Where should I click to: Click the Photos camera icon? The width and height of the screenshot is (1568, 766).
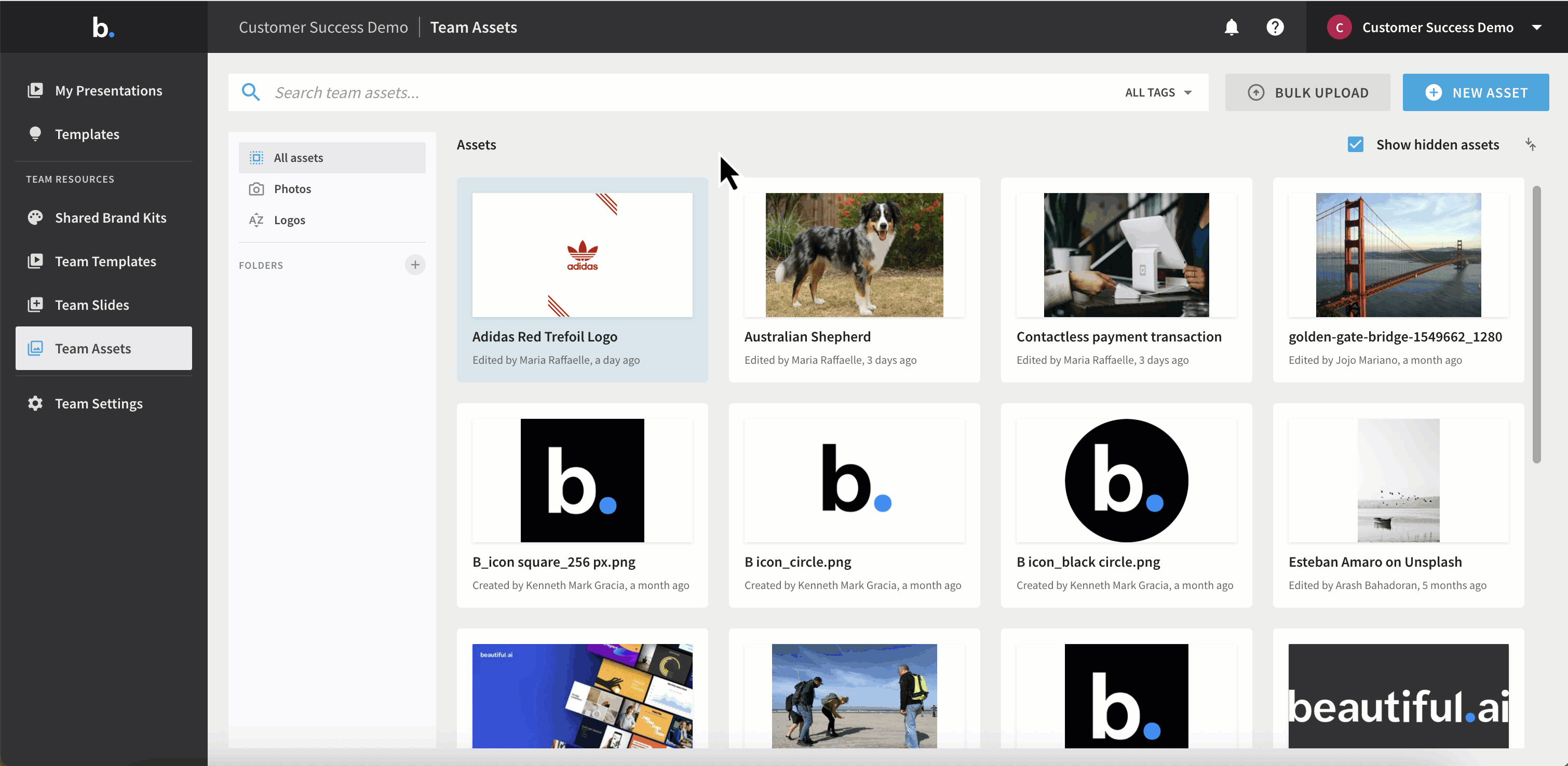coord(256,189)
